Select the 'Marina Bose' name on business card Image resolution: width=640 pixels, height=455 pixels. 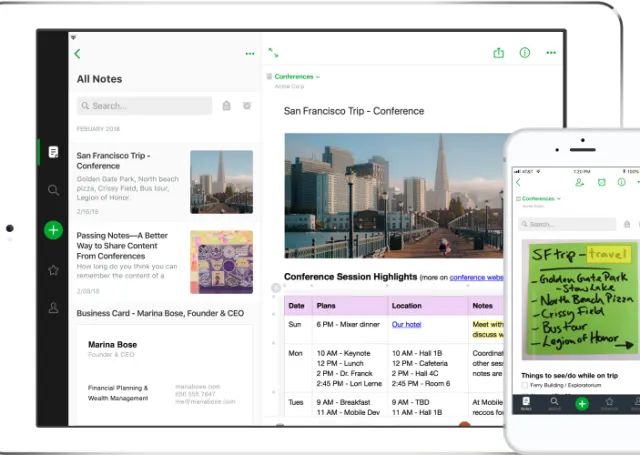click(113, 344)
